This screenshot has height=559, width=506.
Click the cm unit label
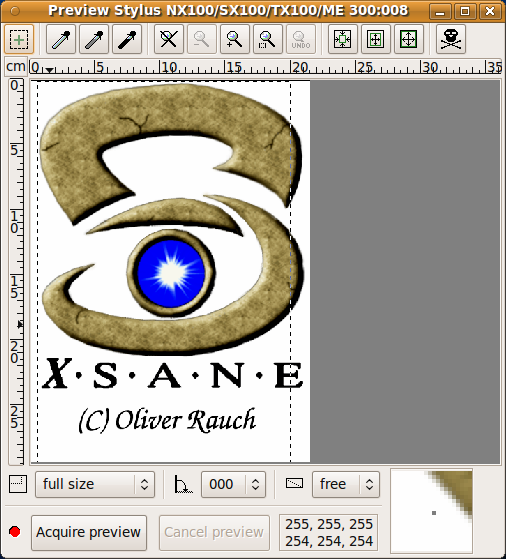(x=16, y=66)
